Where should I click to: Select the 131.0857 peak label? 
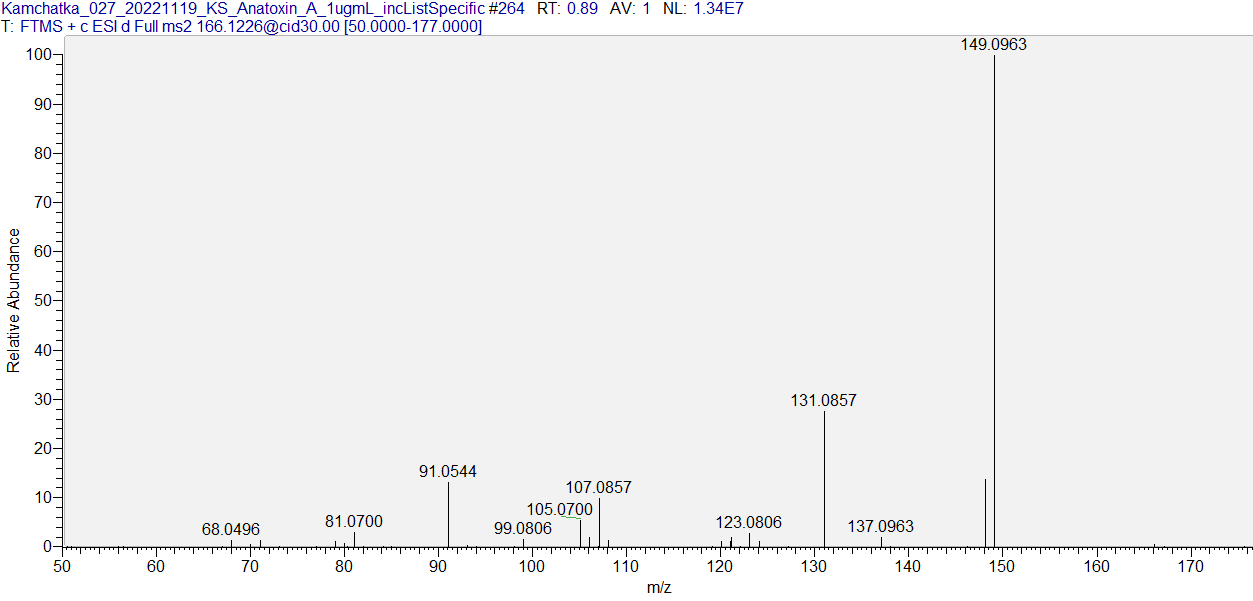(823, 401)
